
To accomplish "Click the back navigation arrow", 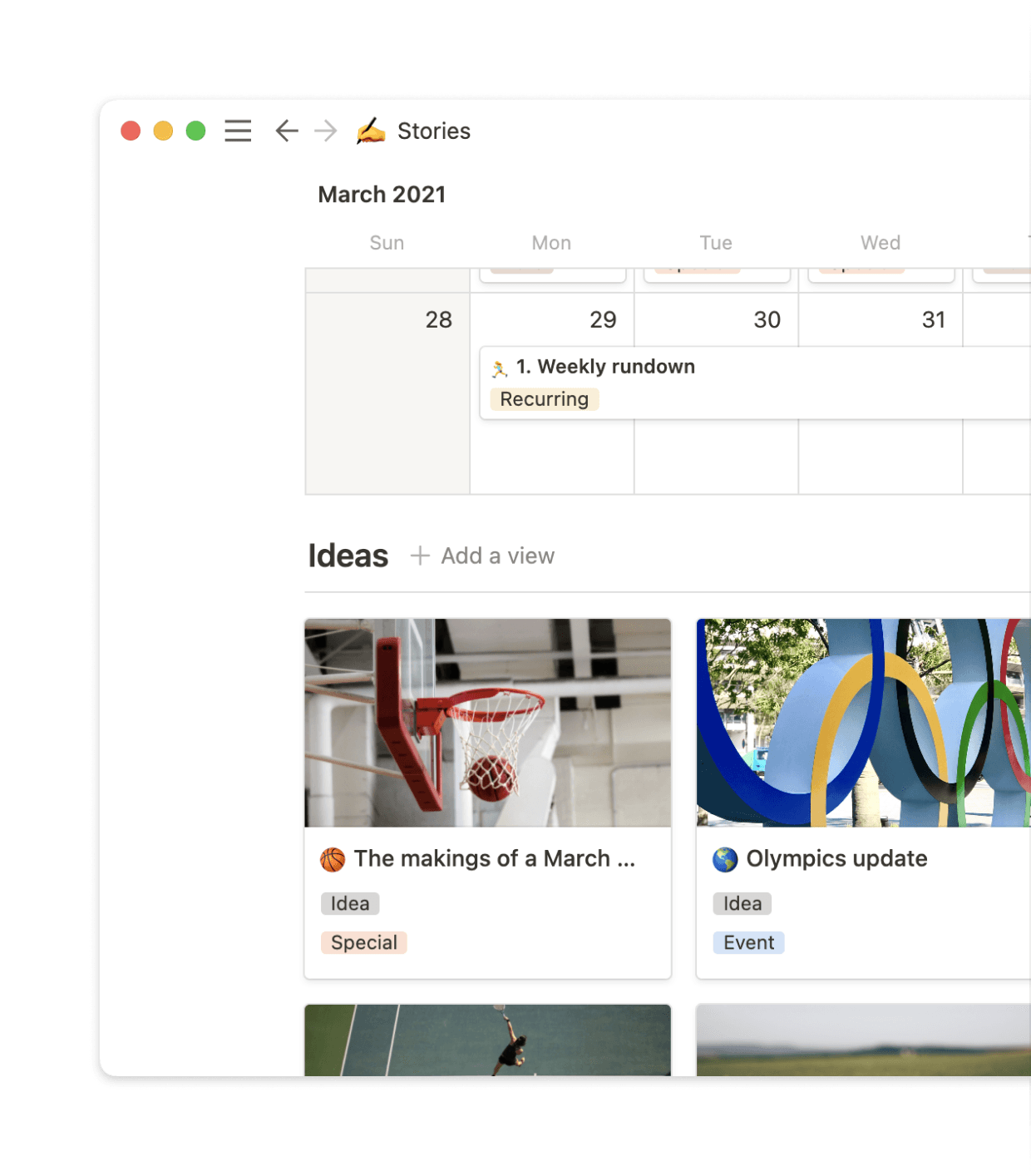I will 286,131.
